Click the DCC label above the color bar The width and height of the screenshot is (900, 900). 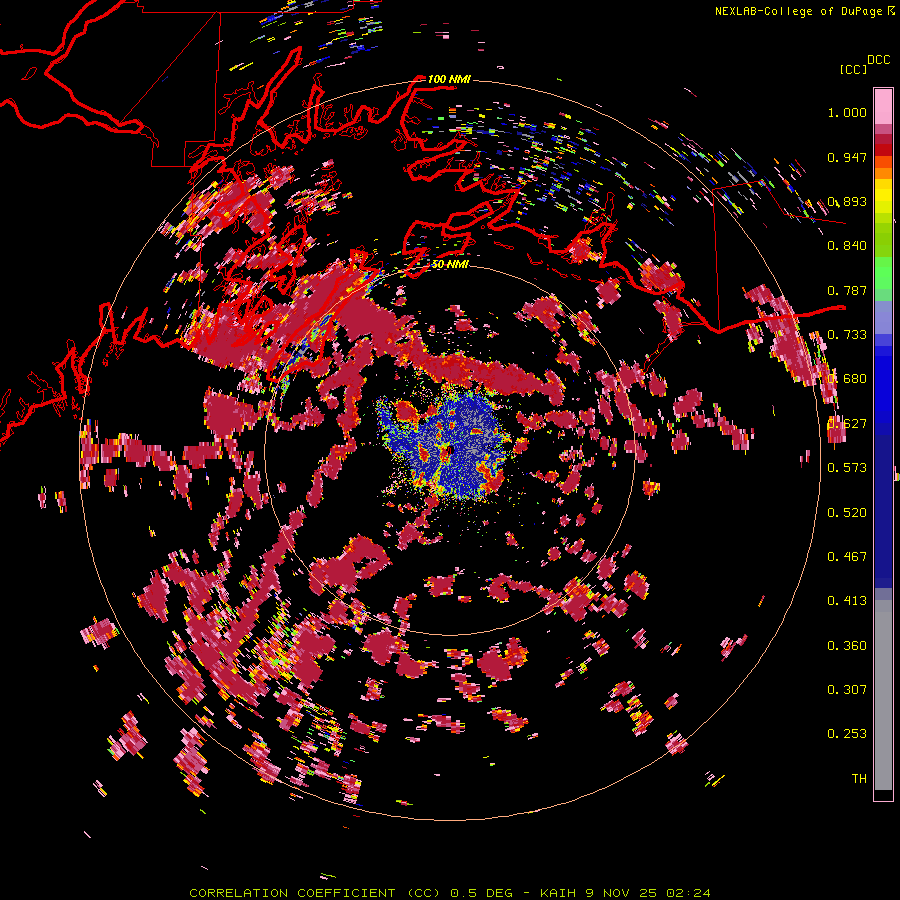[878, 60]
